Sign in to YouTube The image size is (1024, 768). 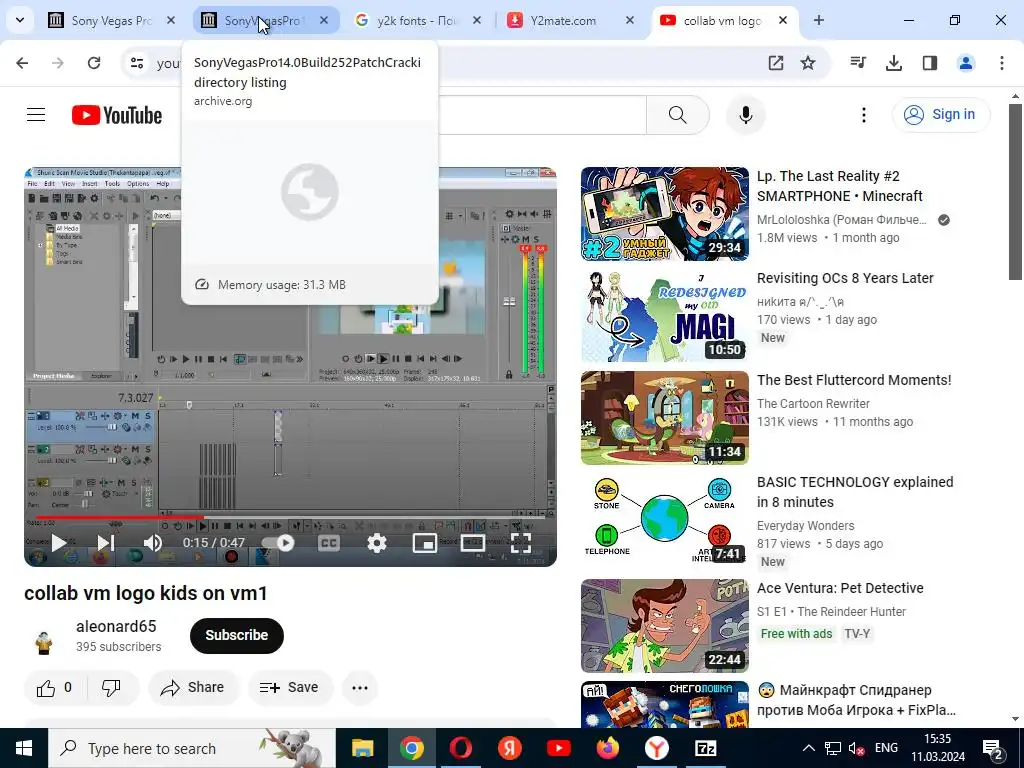click(x=940, y=114)
